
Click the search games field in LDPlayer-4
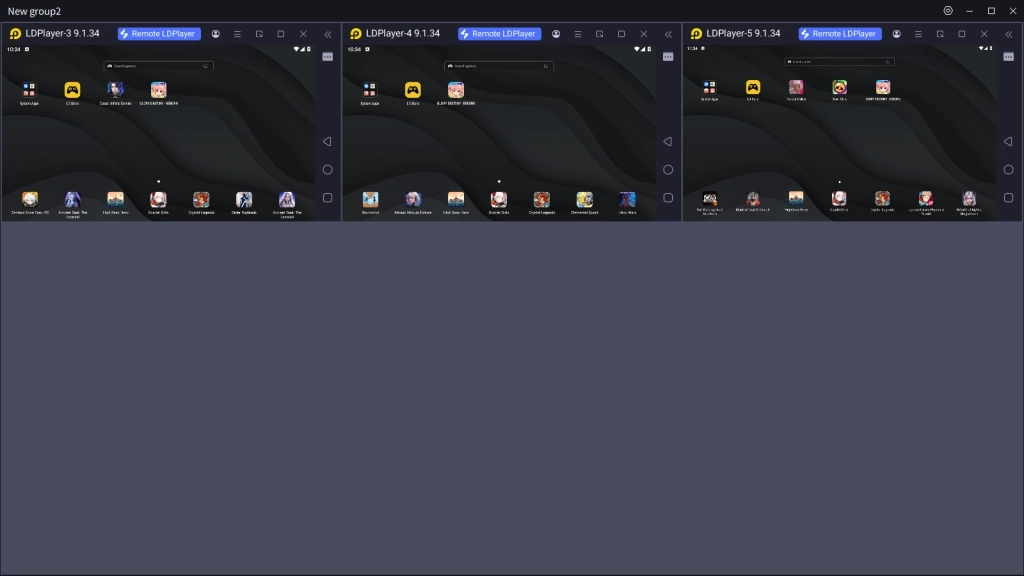499,65
